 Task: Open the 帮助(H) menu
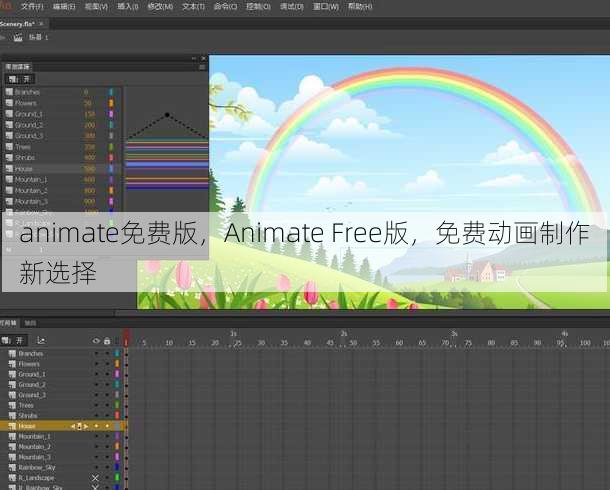point(360,6)
